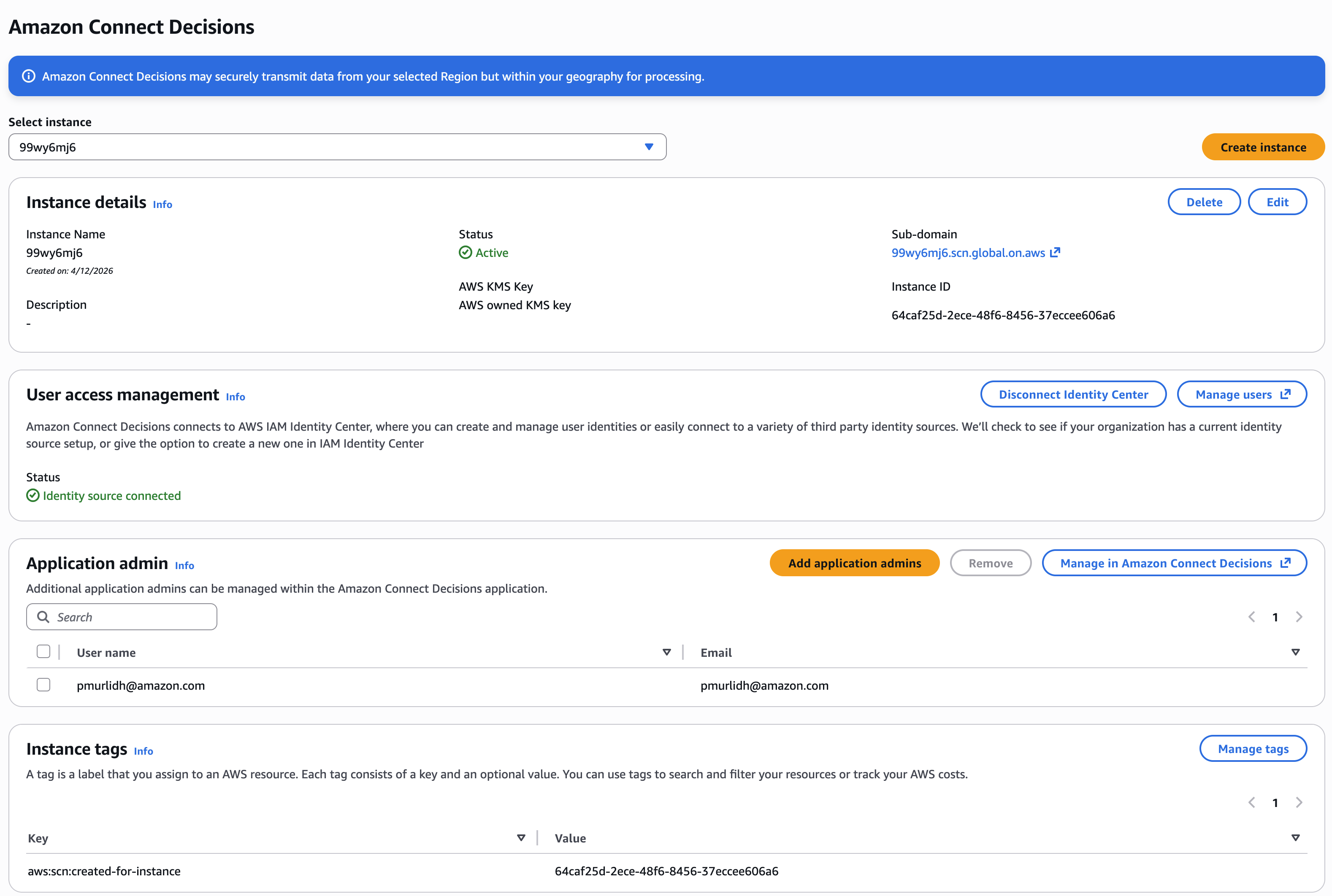Screen dimensions: 1332x896
Task: Sort tags by the Key column arrow
Action: 521,838
